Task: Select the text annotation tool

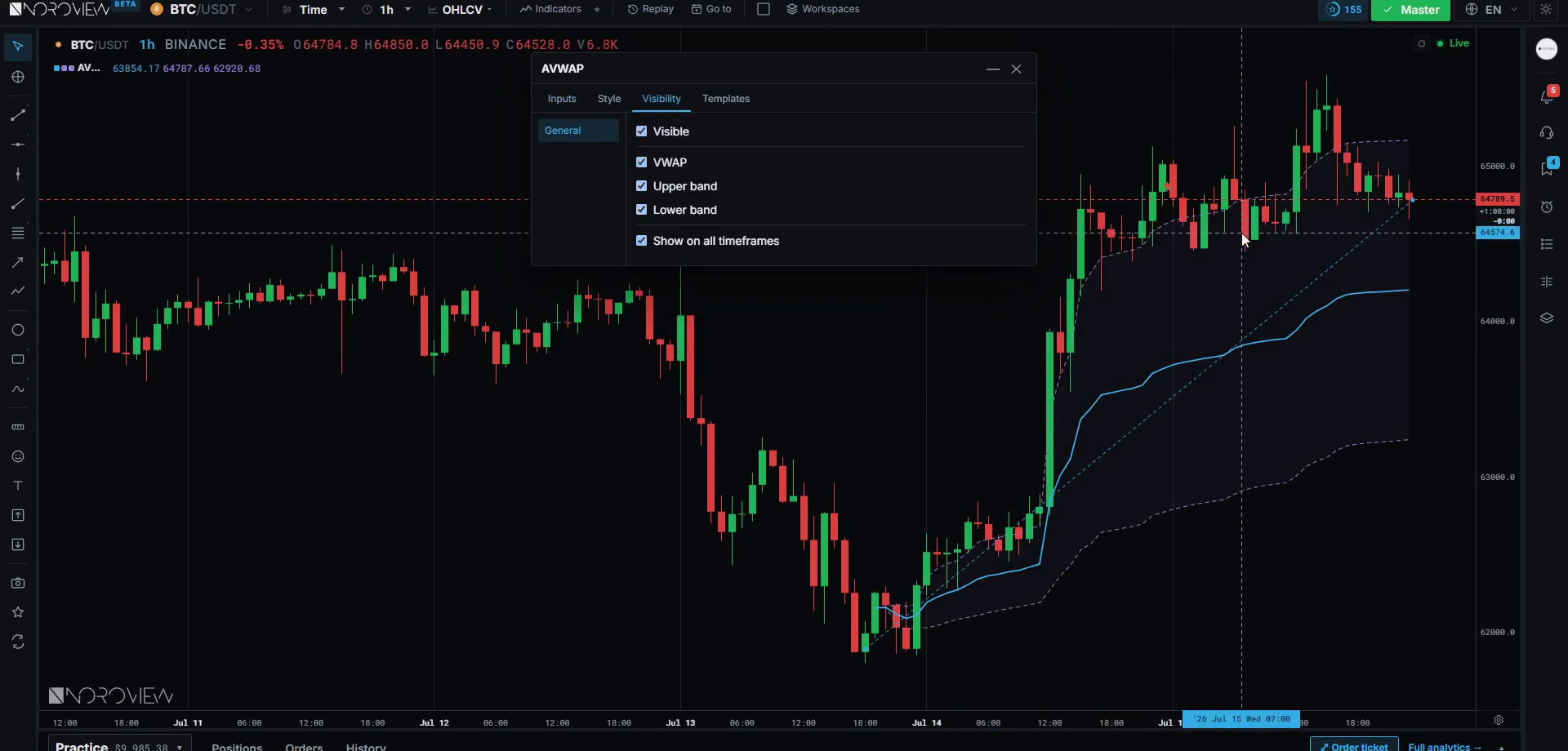Action: pyautogui.click(x=18, y=486)
